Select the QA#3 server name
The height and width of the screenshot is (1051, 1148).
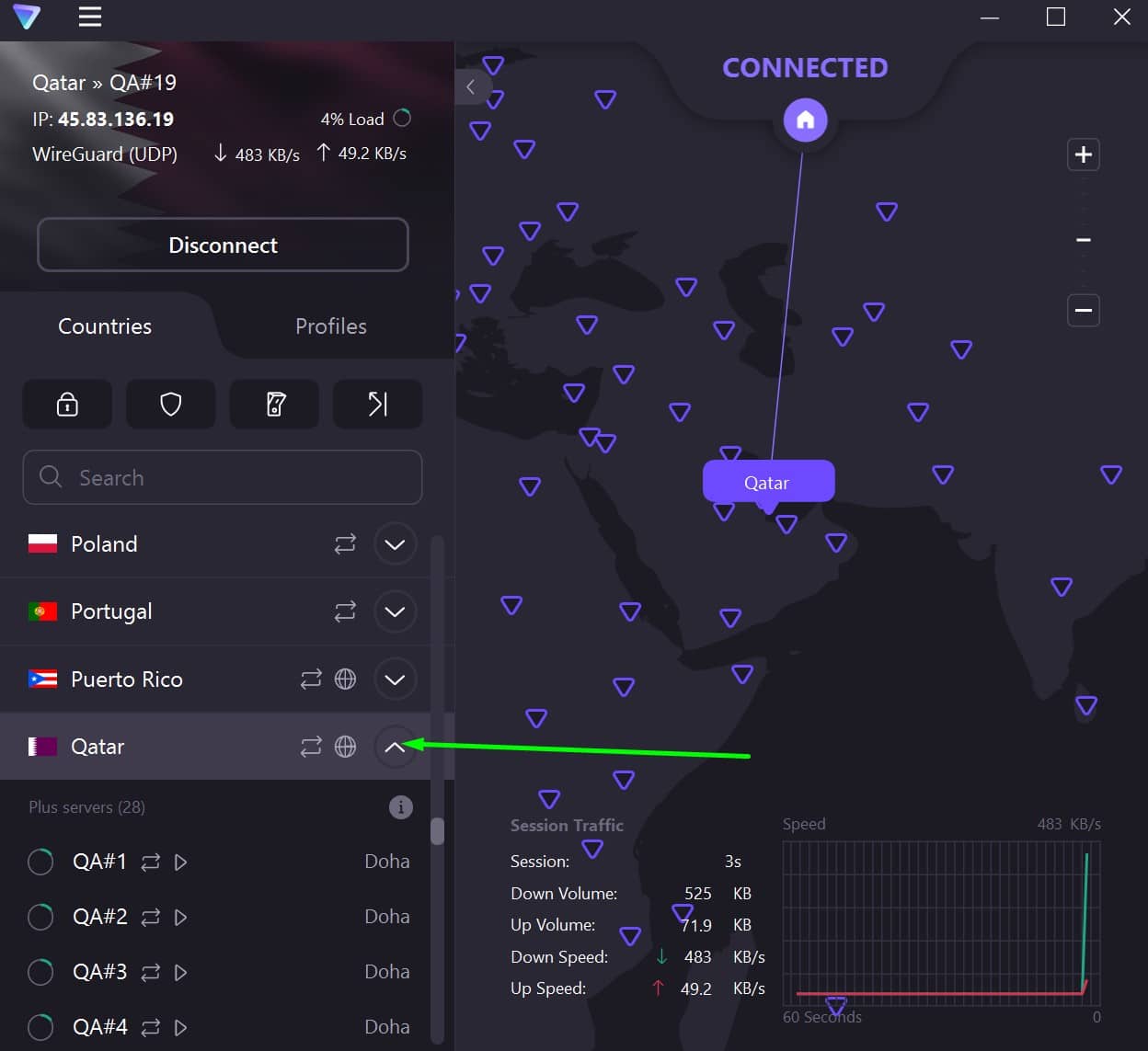click(99, 972)
